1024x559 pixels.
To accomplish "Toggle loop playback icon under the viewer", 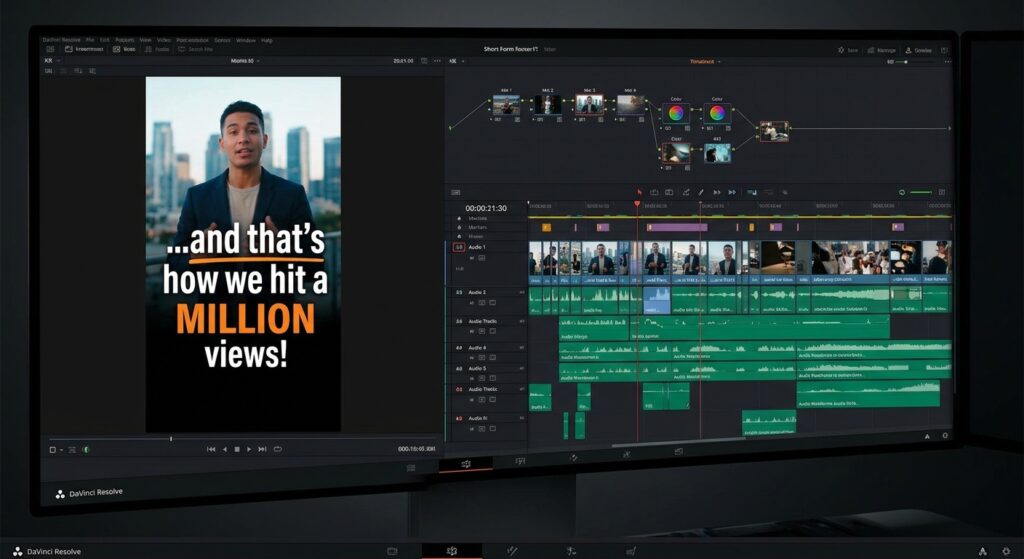I will [x=278, y=449].
